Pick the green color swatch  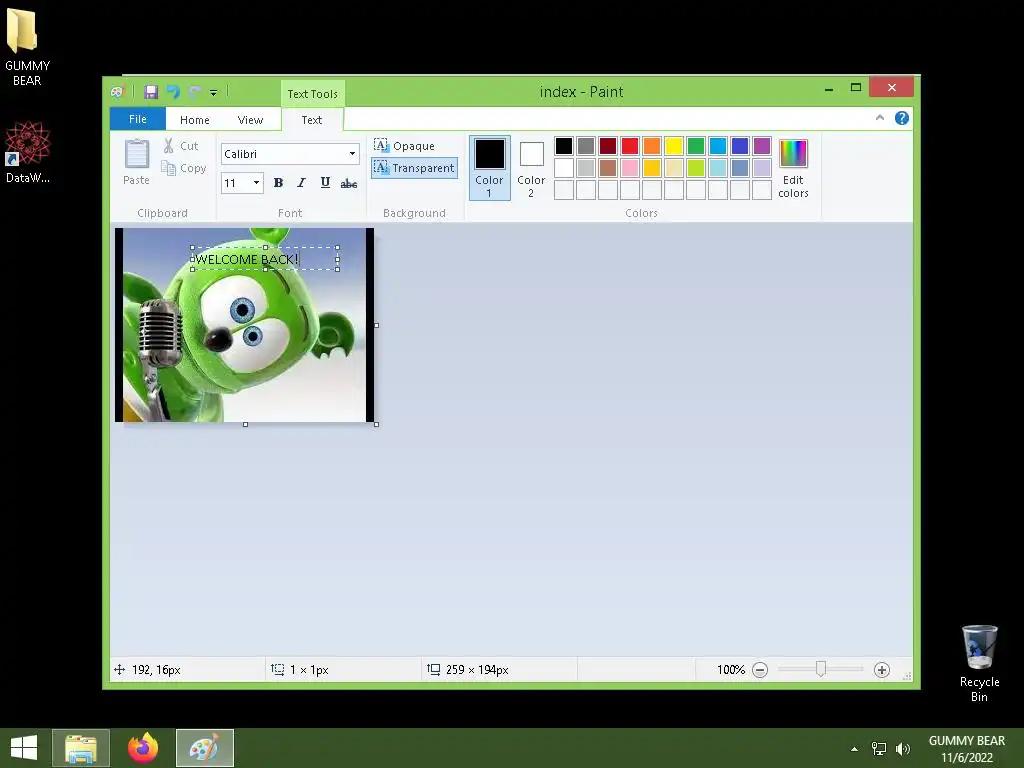696,146
